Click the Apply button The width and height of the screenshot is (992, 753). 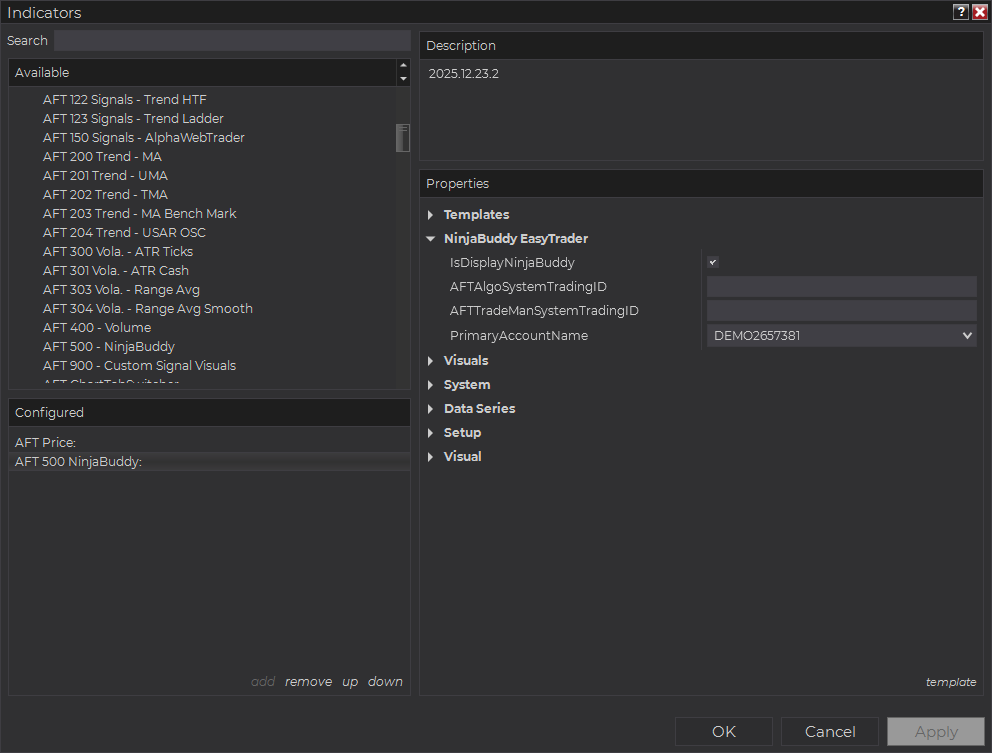click(x=936, y=731)
